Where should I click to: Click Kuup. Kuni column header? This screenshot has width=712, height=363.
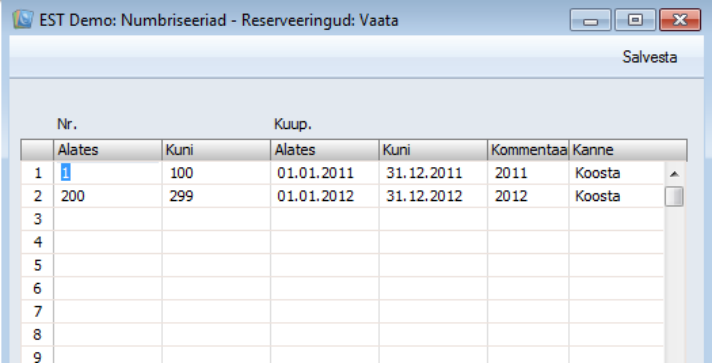433,150
